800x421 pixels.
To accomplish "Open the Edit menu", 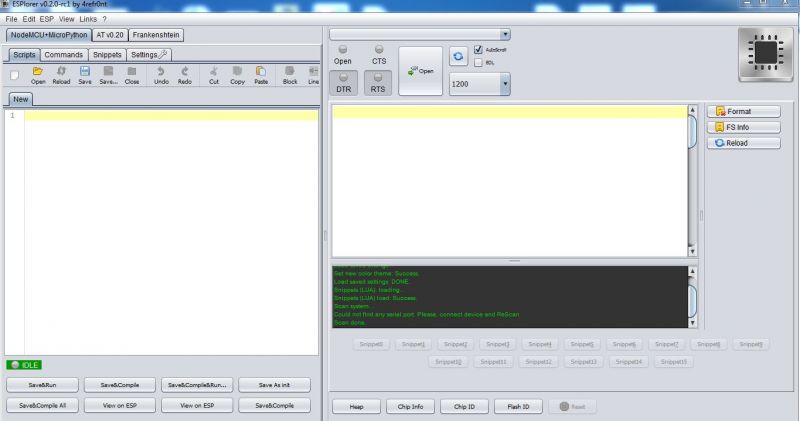I will [29, 19].
